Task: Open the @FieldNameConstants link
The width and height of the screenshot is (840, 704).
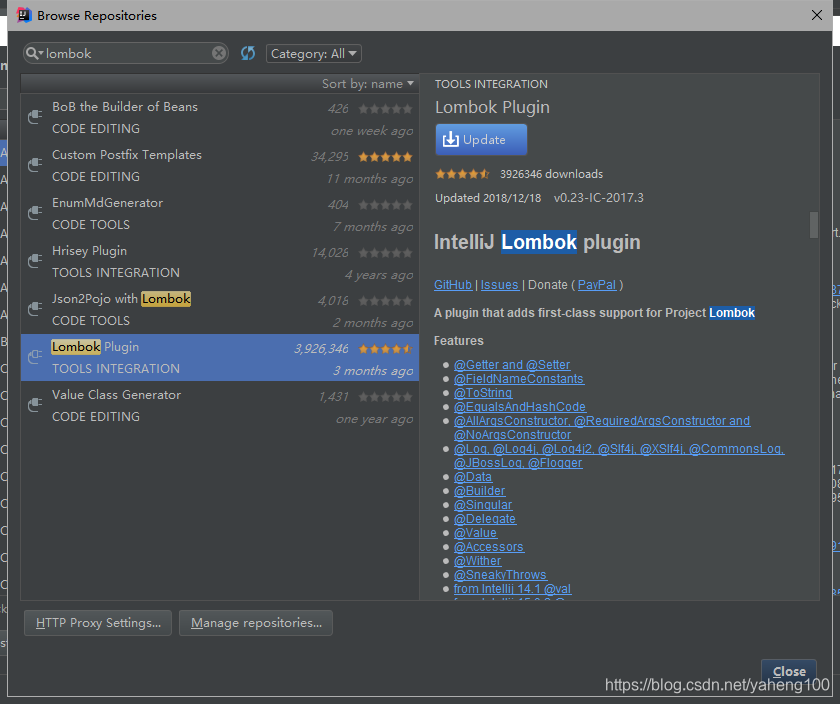Action: [x=519, y=379]
